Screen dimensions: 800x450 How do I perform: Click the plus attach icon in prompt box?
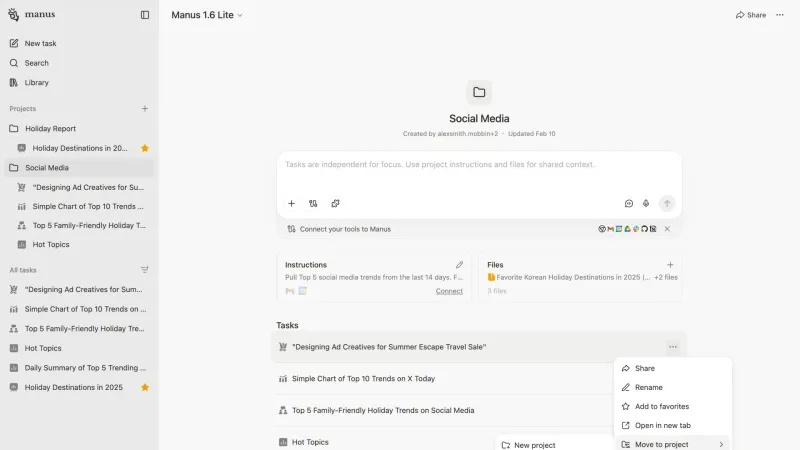coord(291,203)
